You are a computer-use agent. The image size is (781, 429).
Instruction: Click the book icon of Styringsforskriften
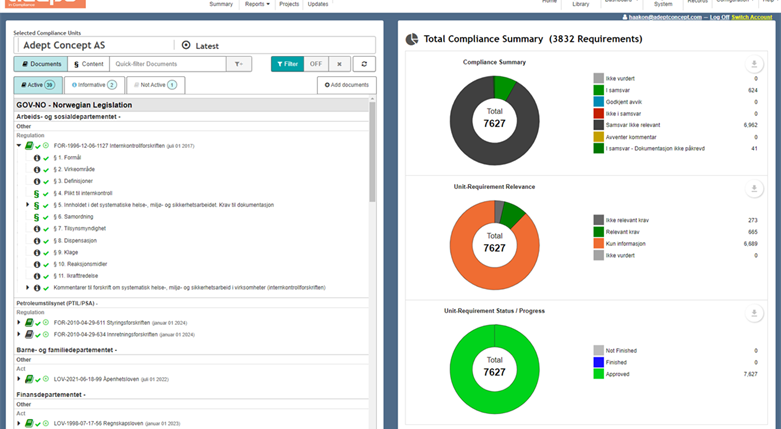[x=29, y=322]
